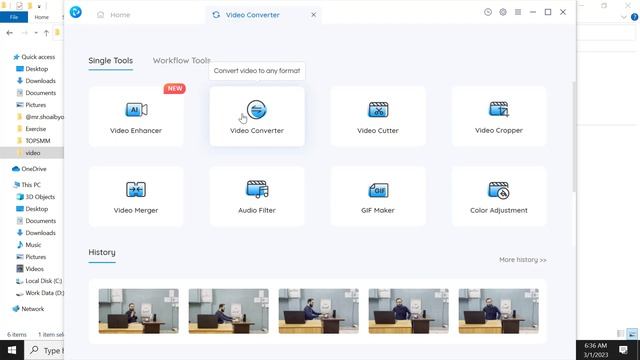Select Downloads under This PC
Image resolution: width=640 pixels, height=360 pixels.
point(36,233)
